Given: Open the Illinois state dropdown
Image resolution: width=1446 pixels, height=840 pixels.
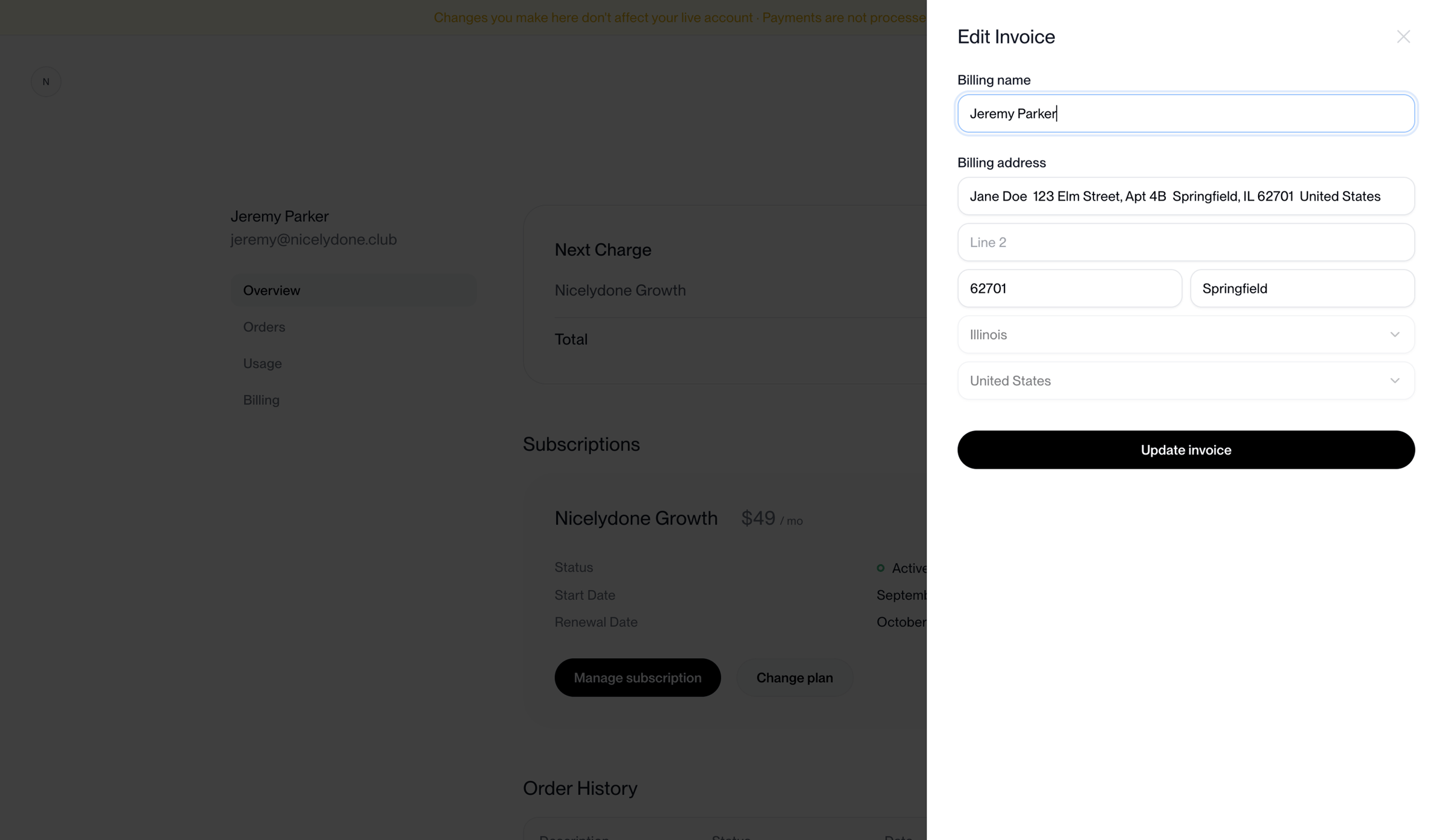Looking at the screenshot, I should click(1186, 334).
